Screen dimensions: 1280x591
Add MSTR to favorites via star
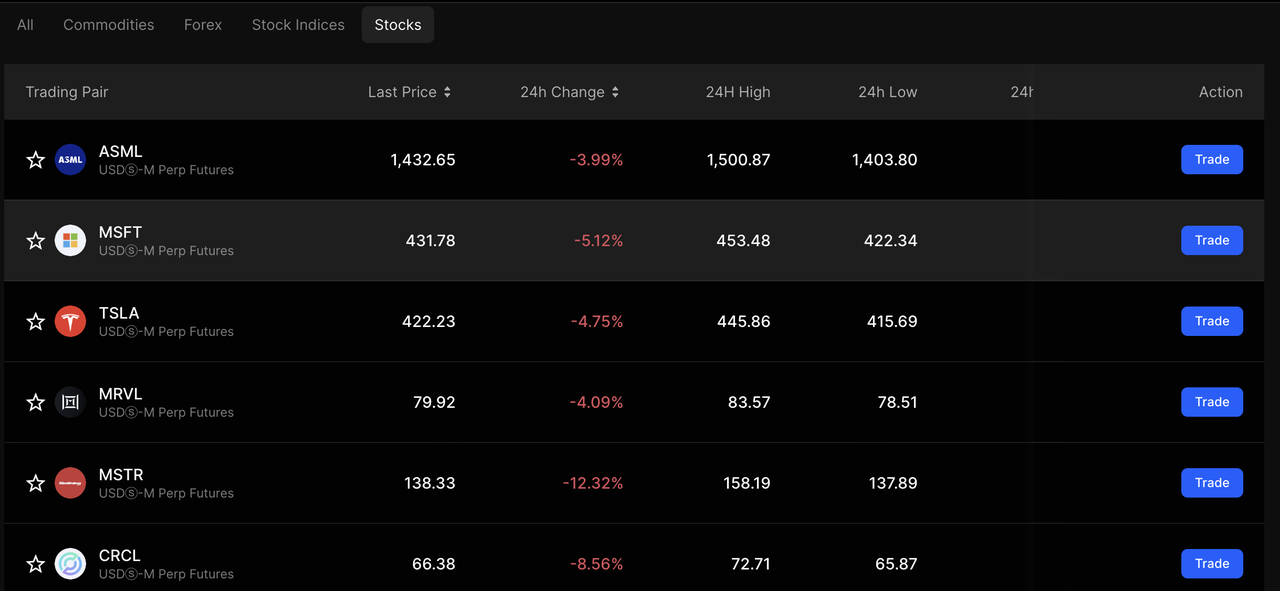pyautogui.click(x=36, y=483)
